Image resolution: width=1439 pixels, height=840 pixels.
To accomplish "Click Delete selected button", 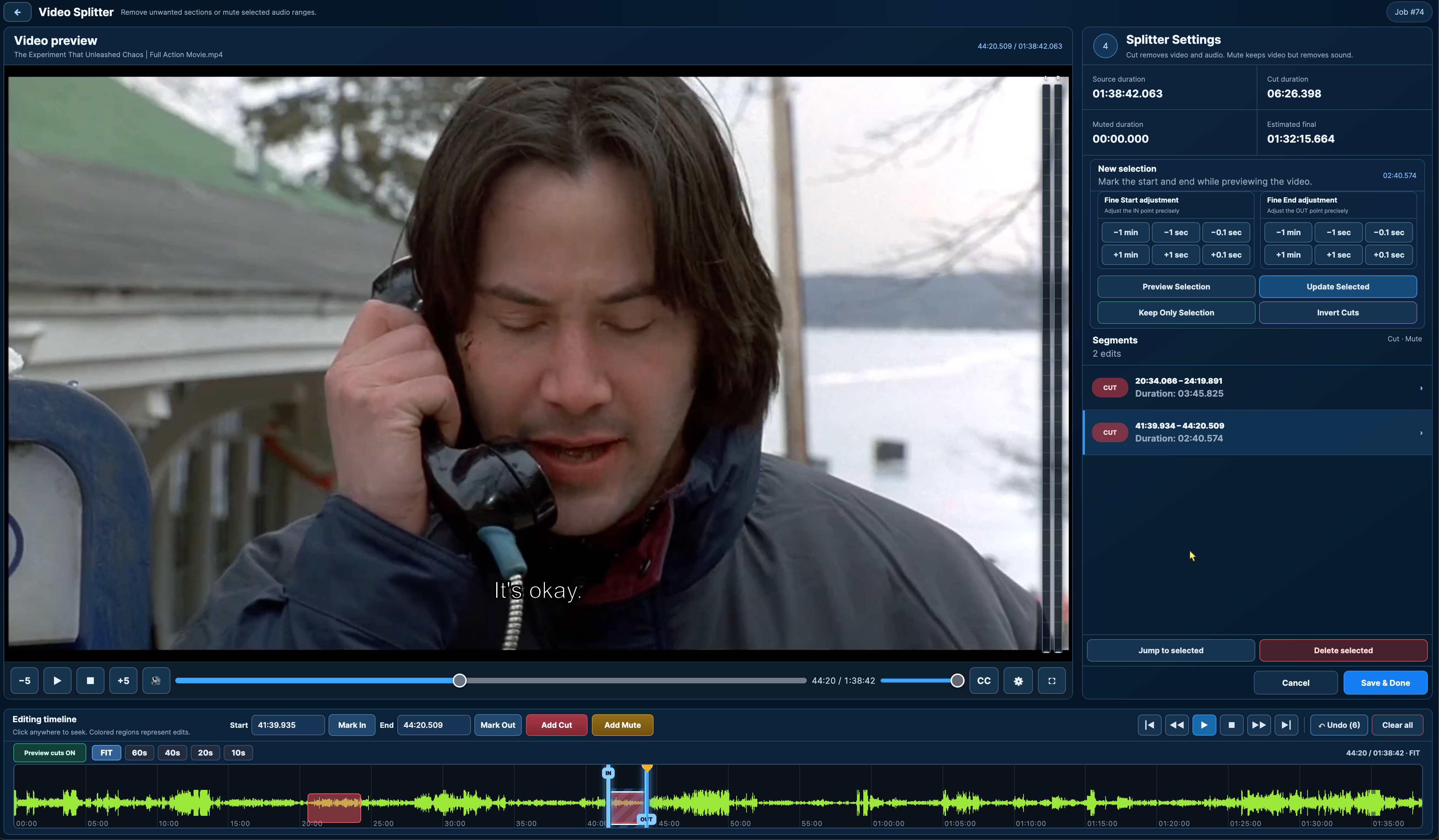I will pos(1343,650).
